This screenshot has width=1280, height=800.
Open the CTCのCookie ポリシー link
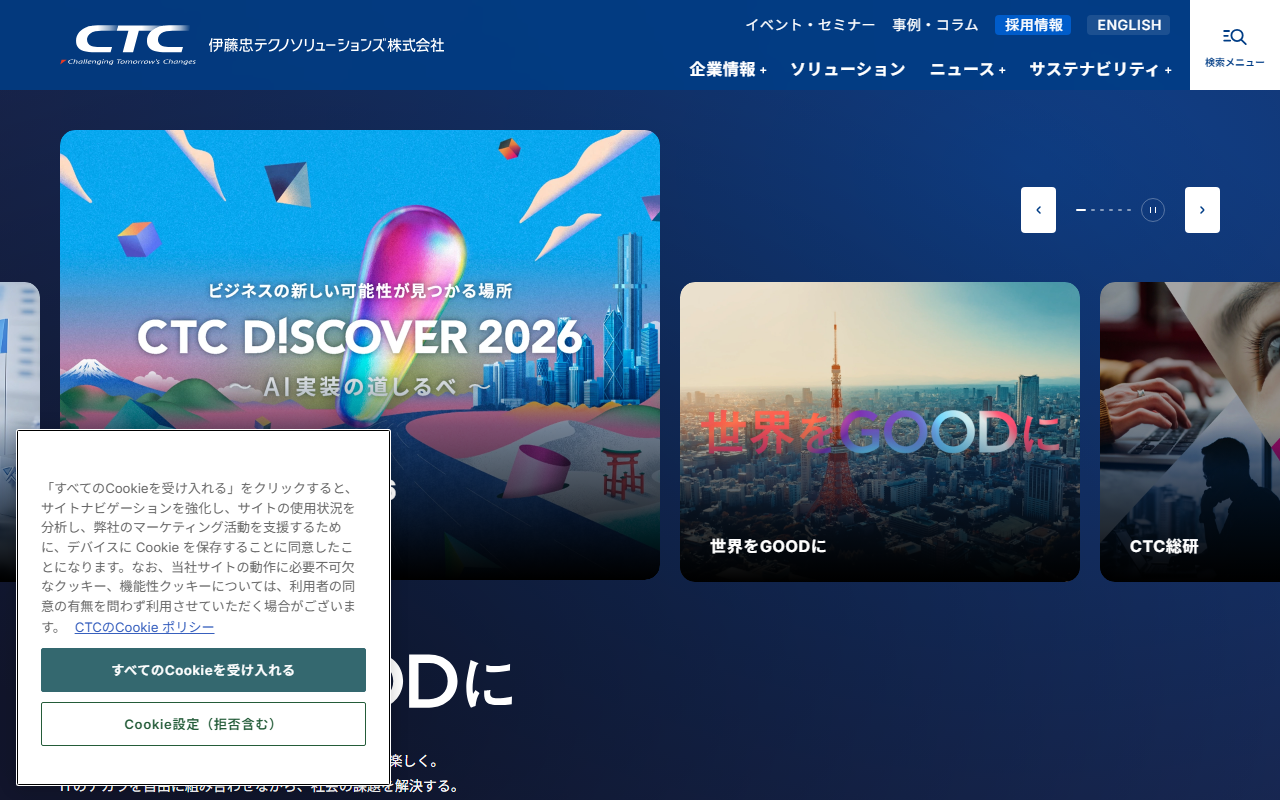144,627
